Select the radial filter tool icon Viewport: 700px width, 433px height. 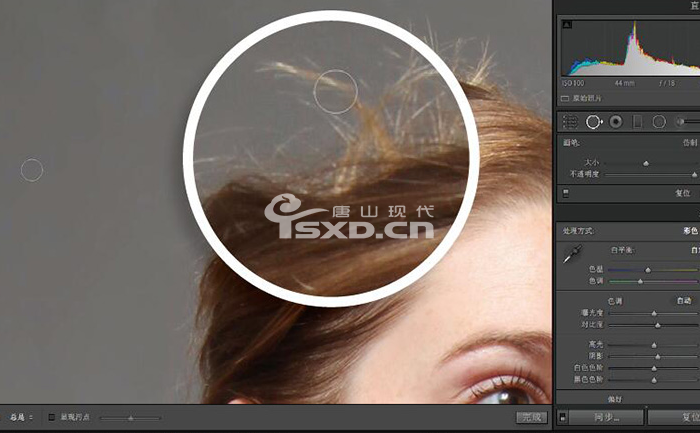click(x=659, y=121)
